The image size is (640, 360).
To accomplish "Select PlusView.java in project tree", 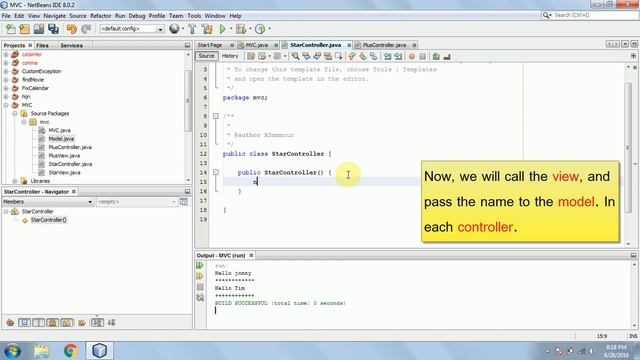I will tap(64, 156).
